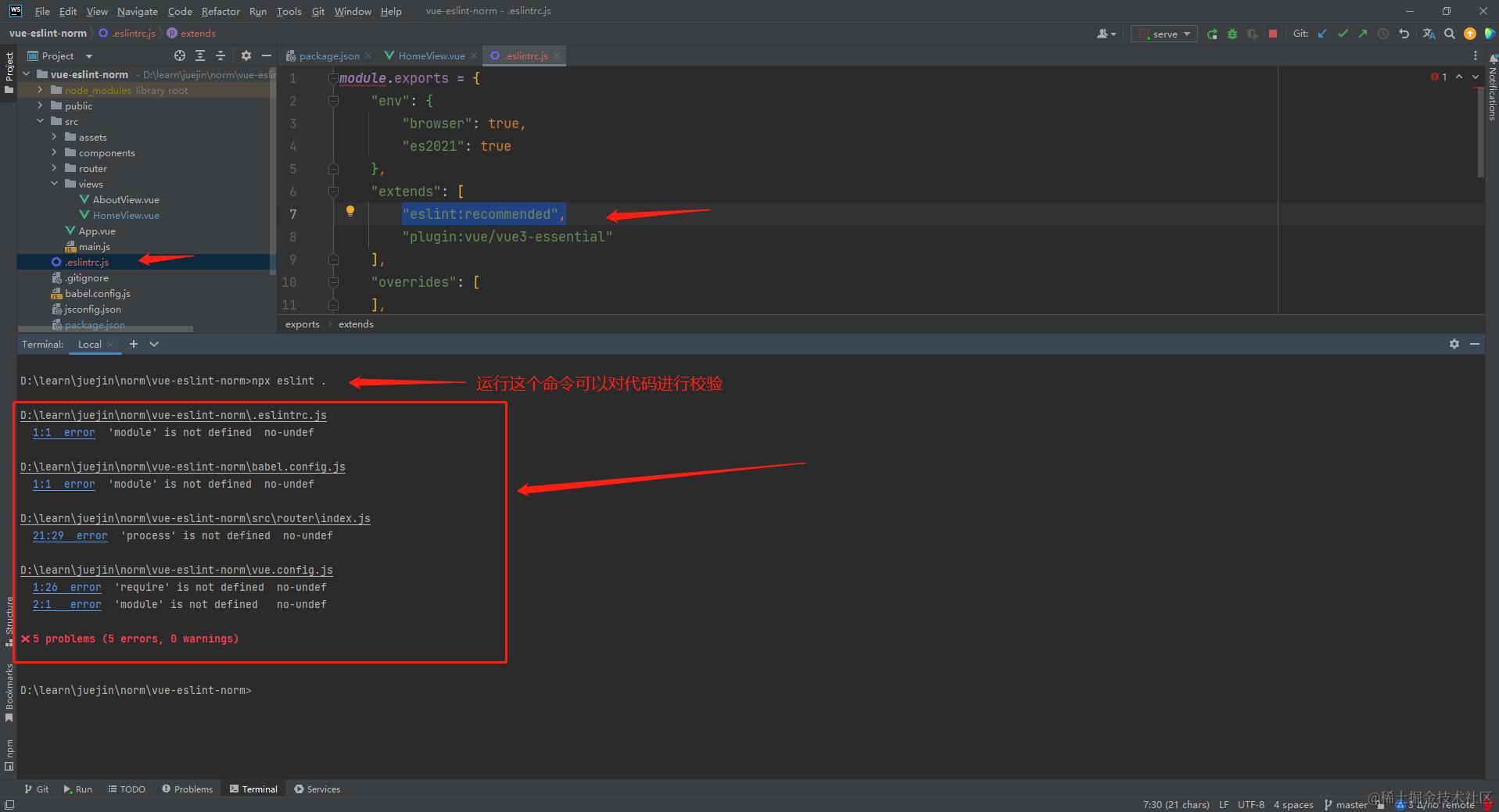Stop the running process
1499x812 pixels.
(x=1273, y=34)
